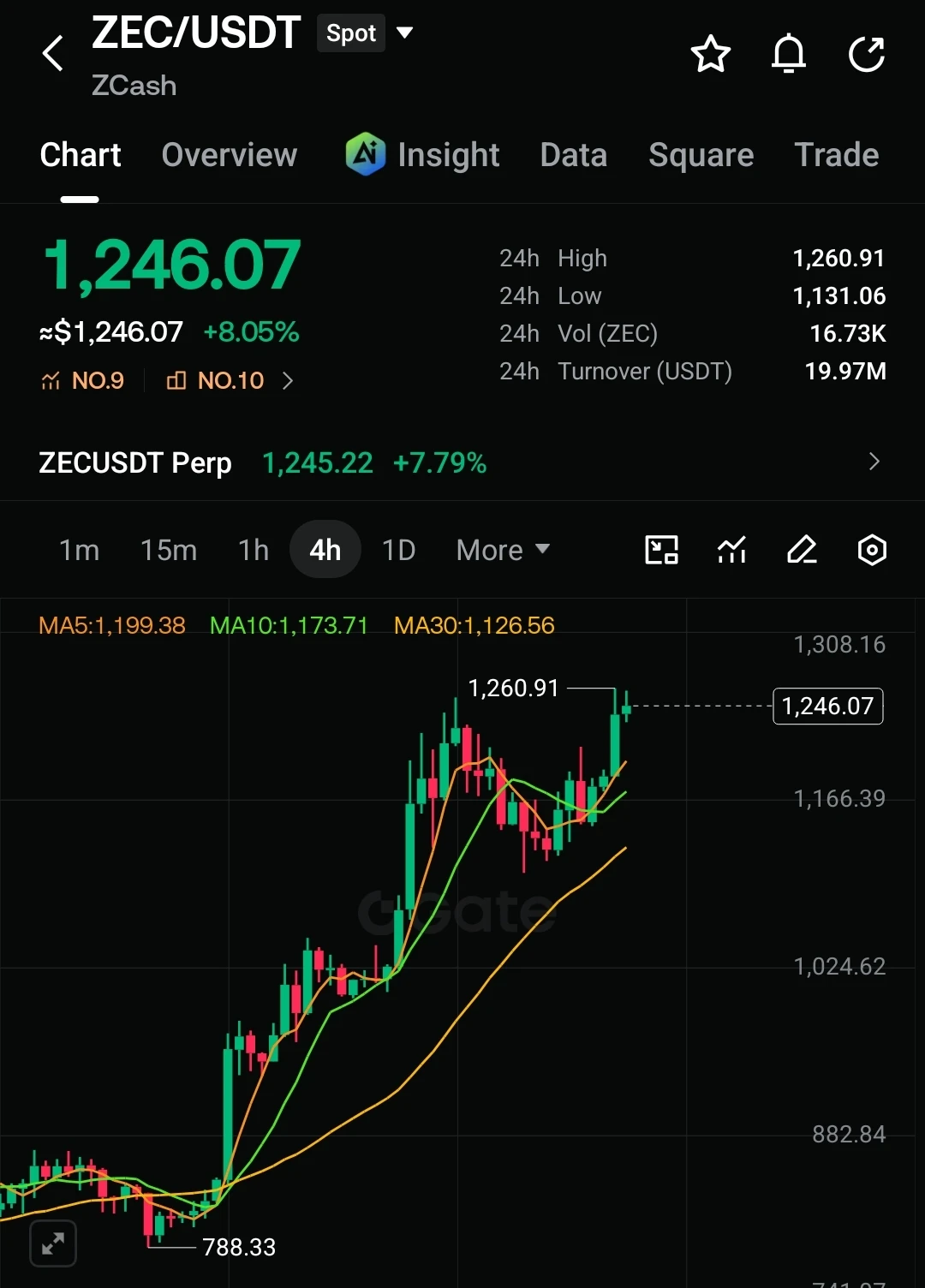The height and width of the screenshot is (1288, 925).
Task: Tap the Perp change +7.79%
Action: tap(439, 463)
